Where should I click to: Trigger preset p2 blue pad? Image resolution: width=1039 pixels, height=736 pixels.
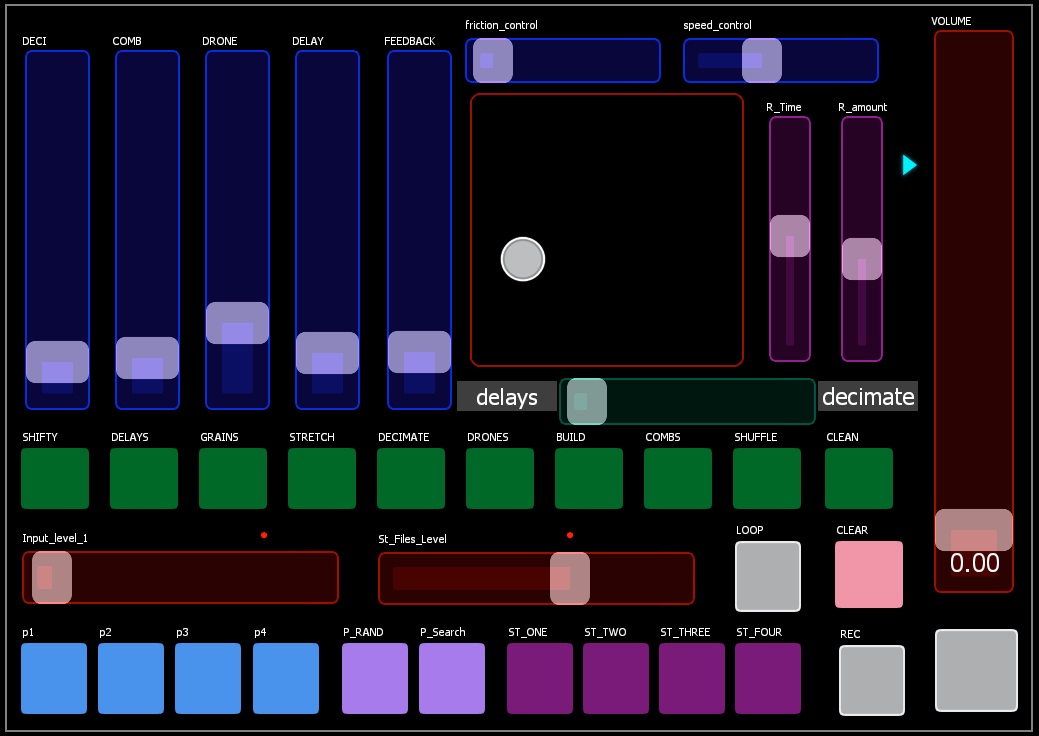tap(131, 678)
